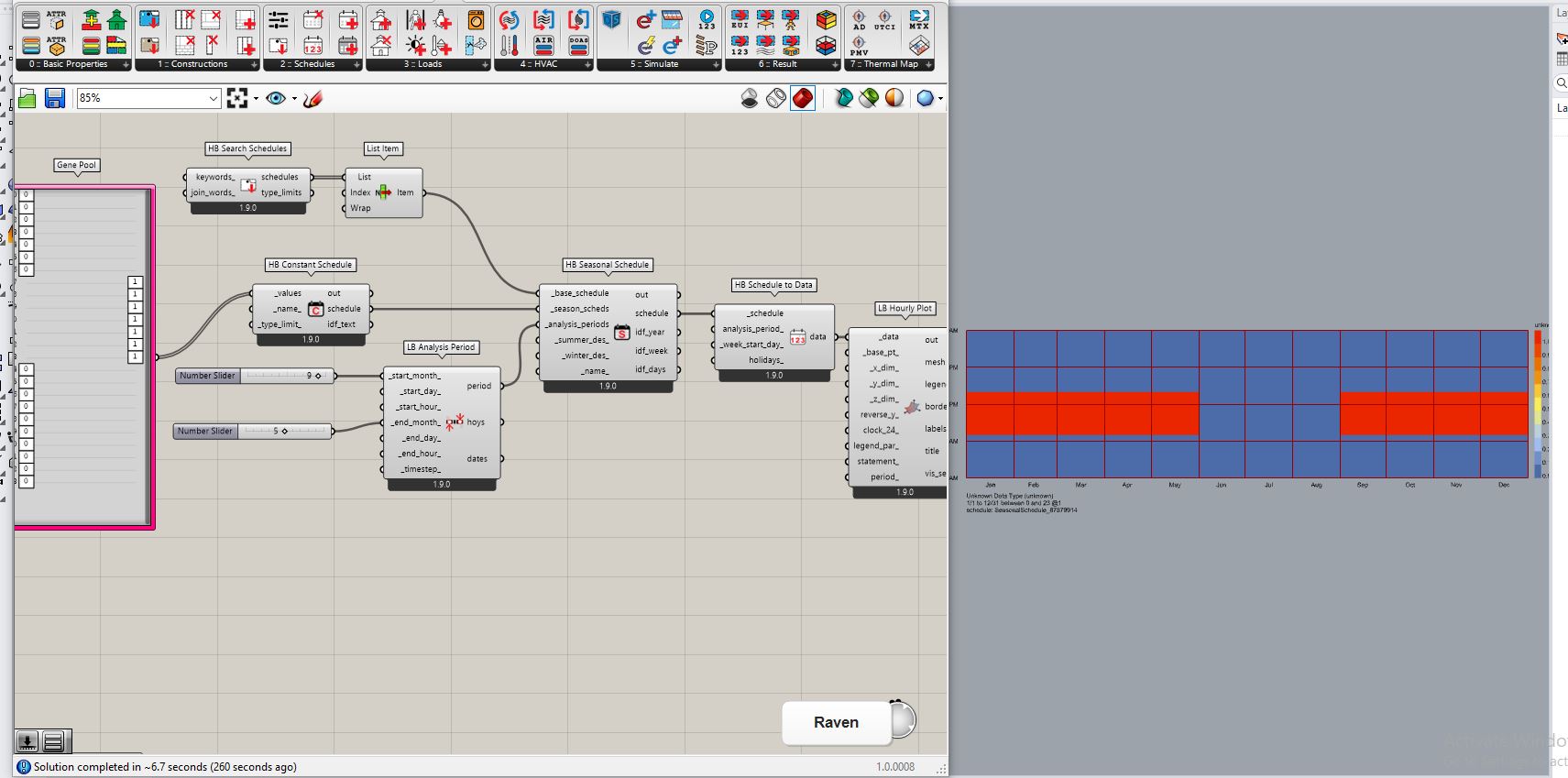The width and height of the screenshot is (1568, 778).
Task: Click the MTX icon in the Thermal Map panel
Action: pos(919,19)
